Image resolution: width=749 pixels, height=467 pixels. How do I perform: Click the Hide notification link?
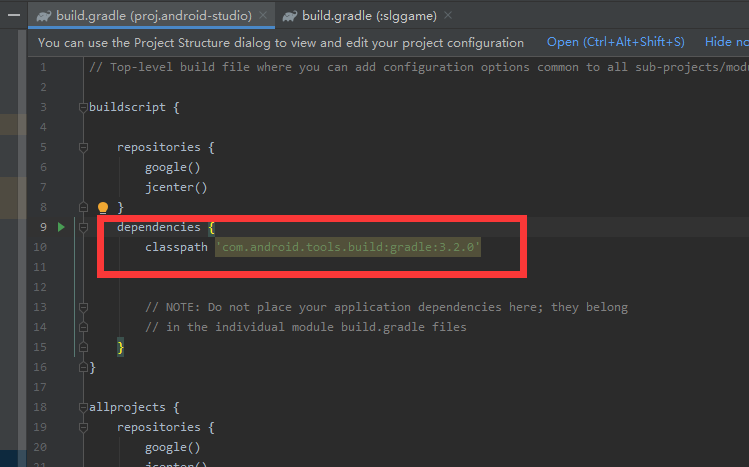[x=726, y=42]
